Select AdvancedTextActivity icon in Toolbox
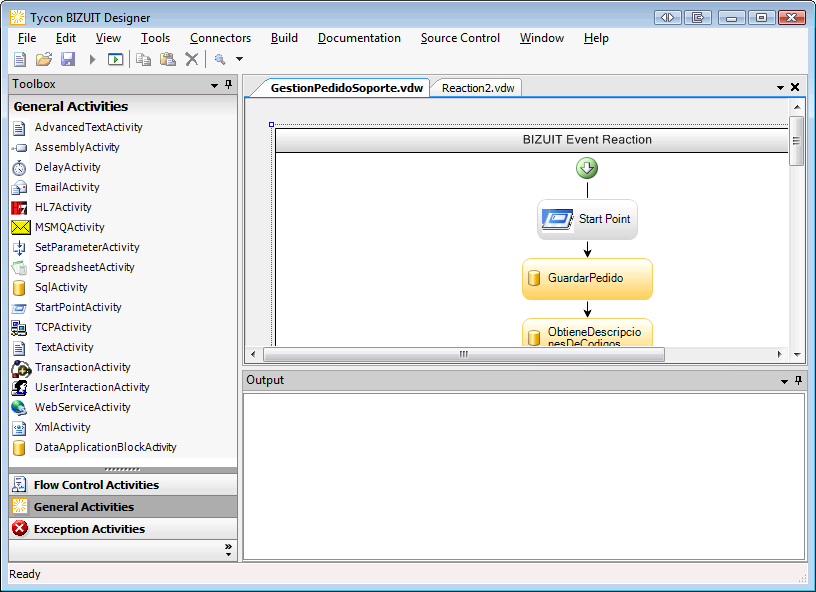 click(x=19, y=128)
